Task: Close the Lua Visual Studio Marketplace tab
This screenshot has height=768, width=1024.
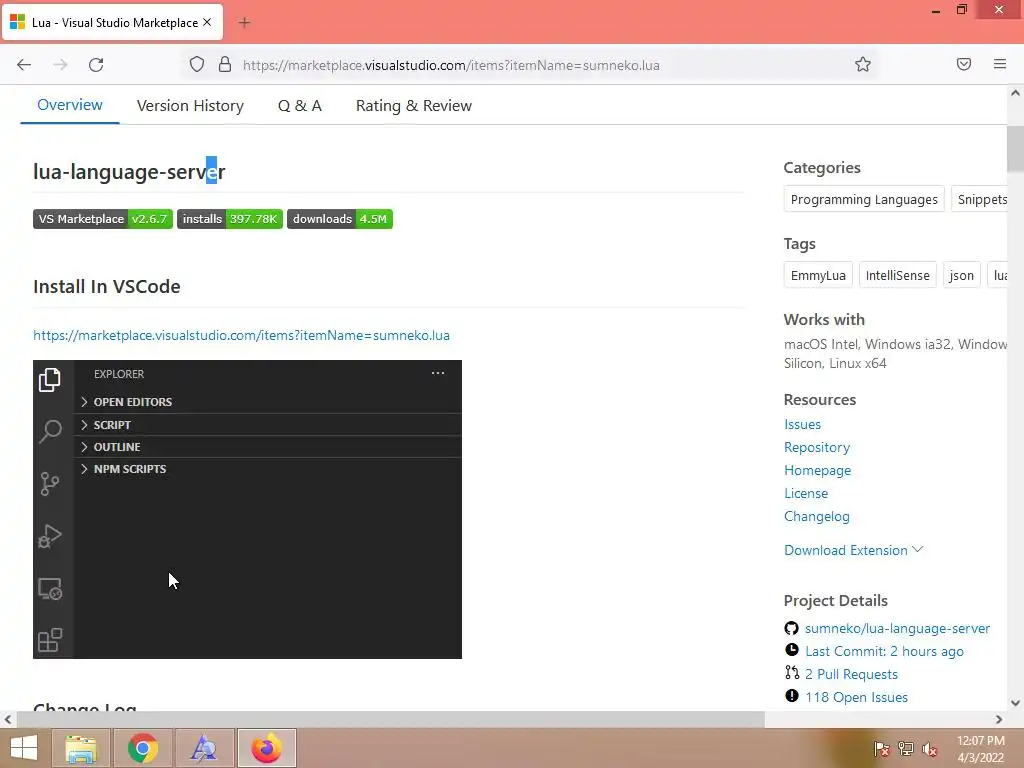Action: (207, 22)
